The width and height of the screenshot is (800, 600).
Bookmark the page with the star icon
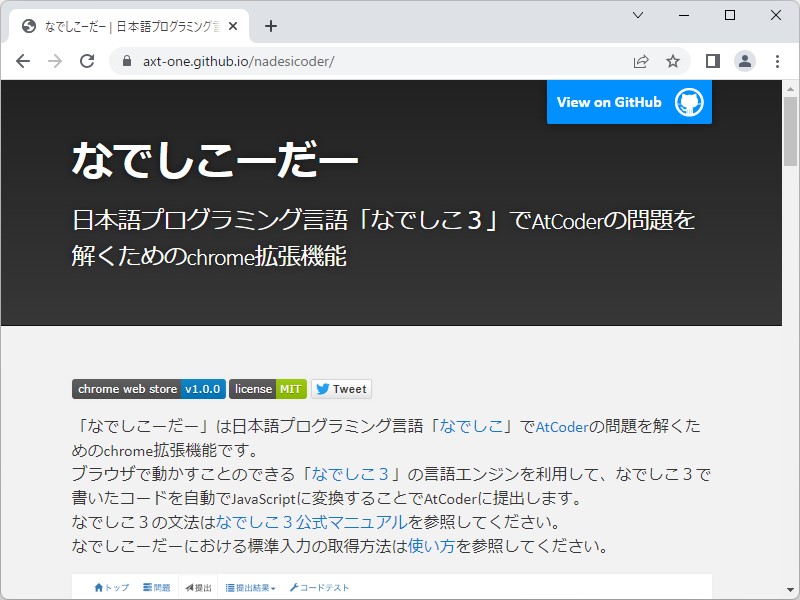click(x=672, y=61)
